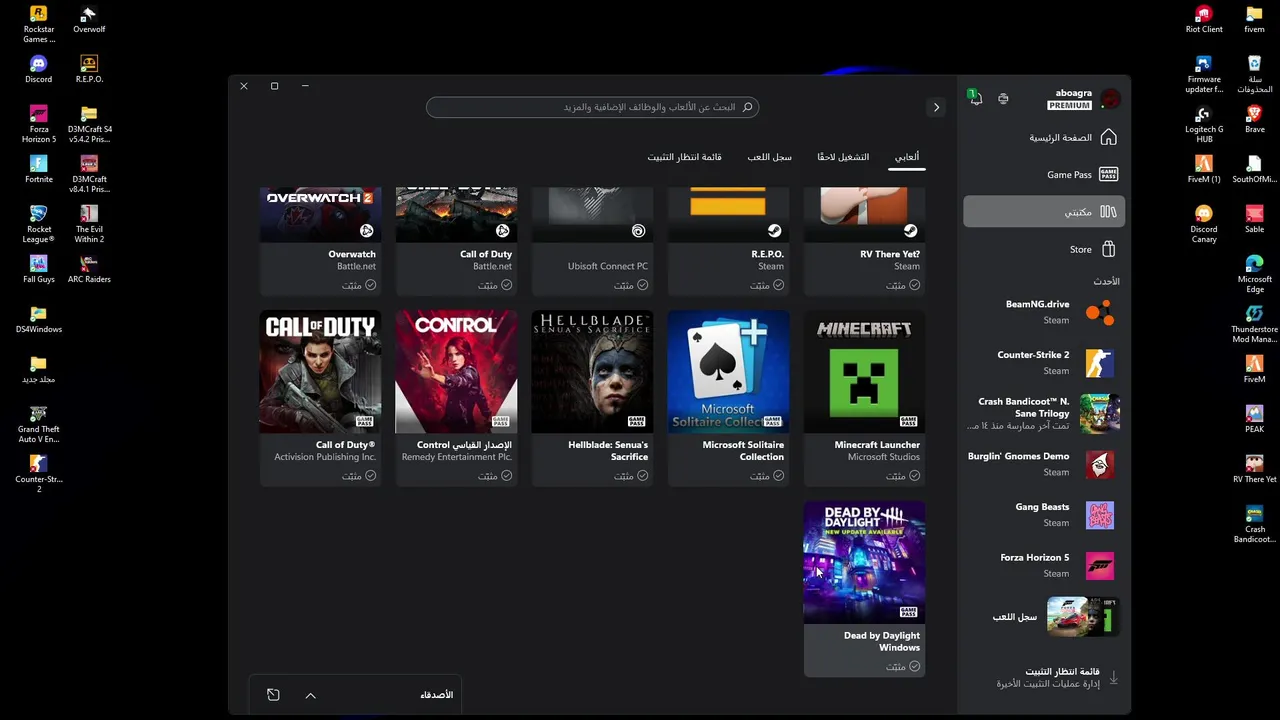Image resolution: width=1280 pixels, height=720 pixels.
Task: Open Counter-Strike 2 in recent sidebar list
Action: (x=1043, y=362)
